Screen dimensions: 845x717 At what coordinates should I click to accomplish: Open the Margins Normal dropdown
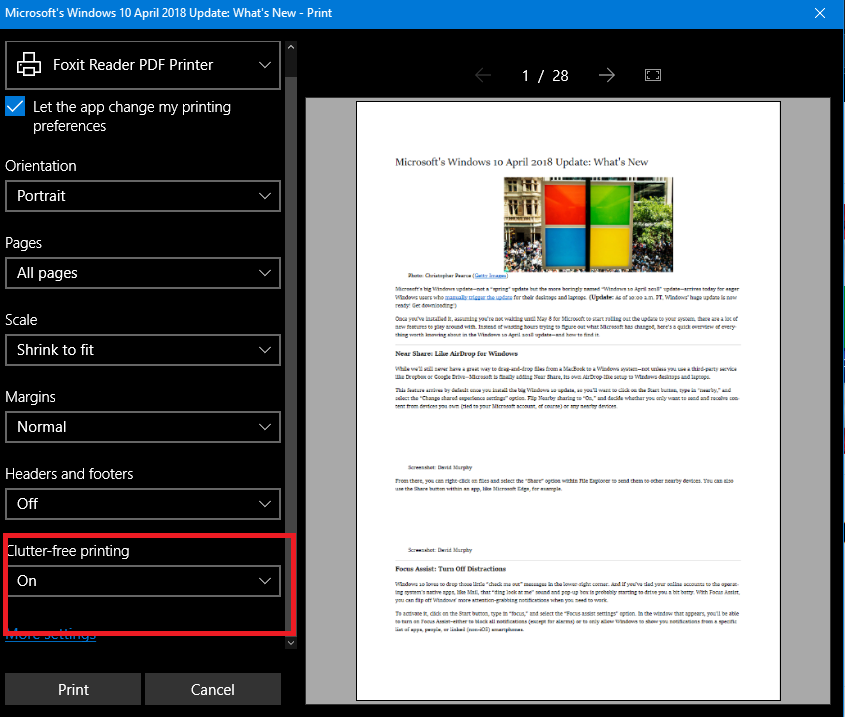[142, 427]
